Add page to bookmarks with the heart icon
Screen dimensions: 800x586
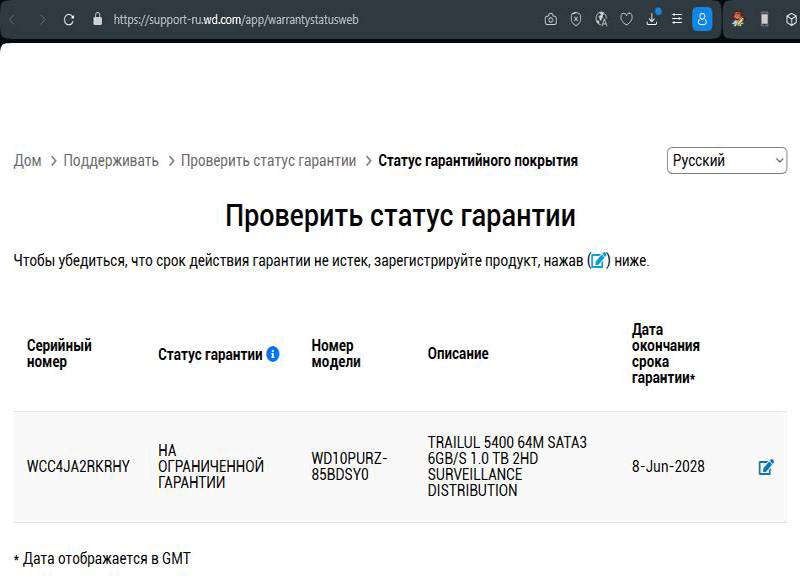point(627,19)
